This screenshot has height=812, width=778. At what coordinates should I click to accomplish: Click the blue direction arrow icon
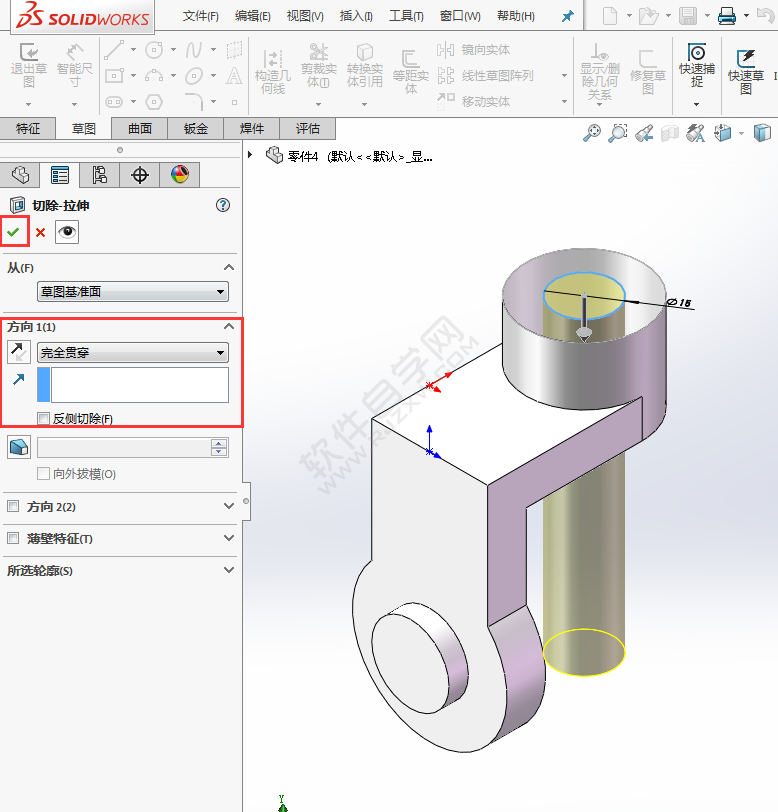tap(19, 380)
